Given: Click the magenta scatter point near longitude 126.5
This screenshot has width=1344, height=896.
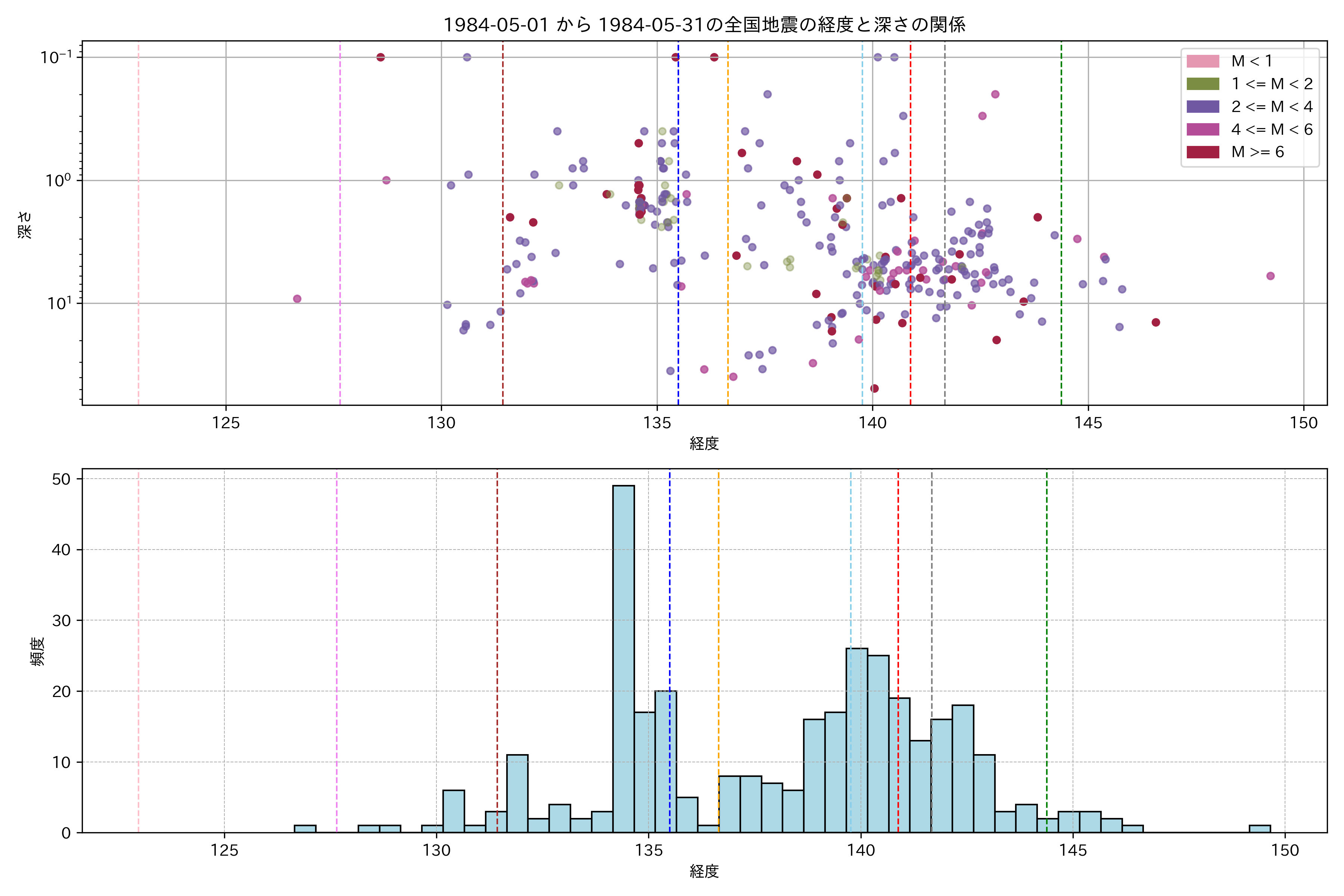Looking at the screenshot, I should click(297, 299).
